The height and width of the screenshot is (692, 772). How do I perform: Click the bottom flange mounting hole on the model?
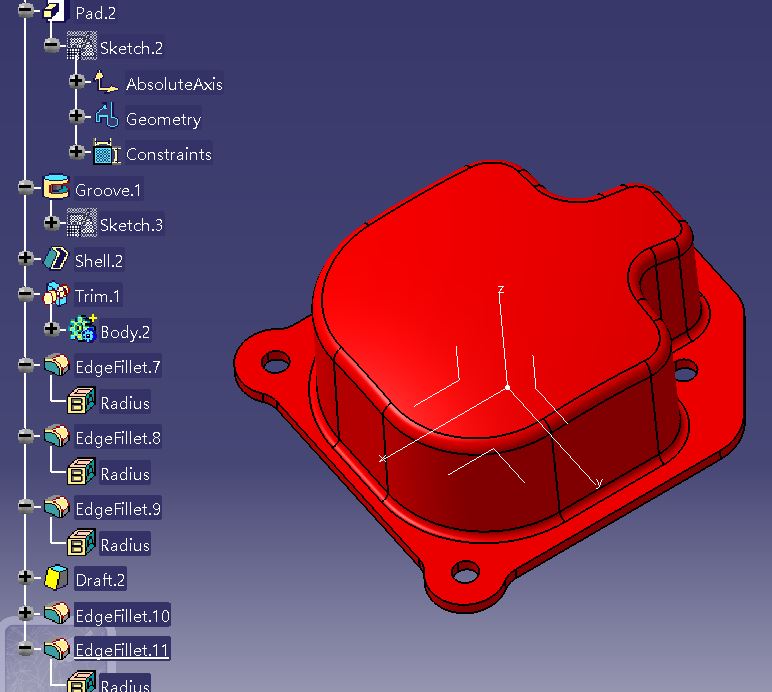coord(465,572)
